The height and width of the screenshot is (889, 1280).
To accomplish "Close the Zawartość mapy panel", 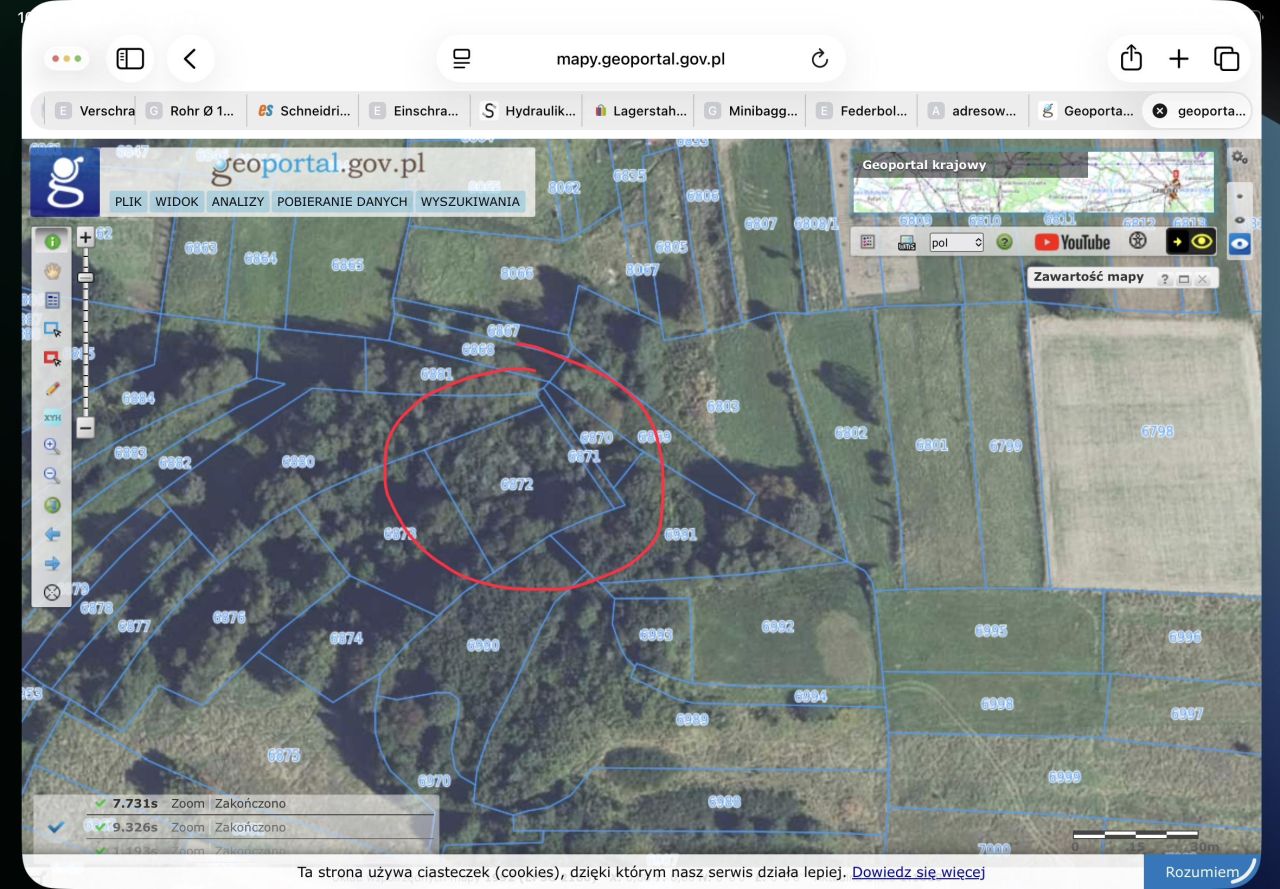I will (1202, 279).
